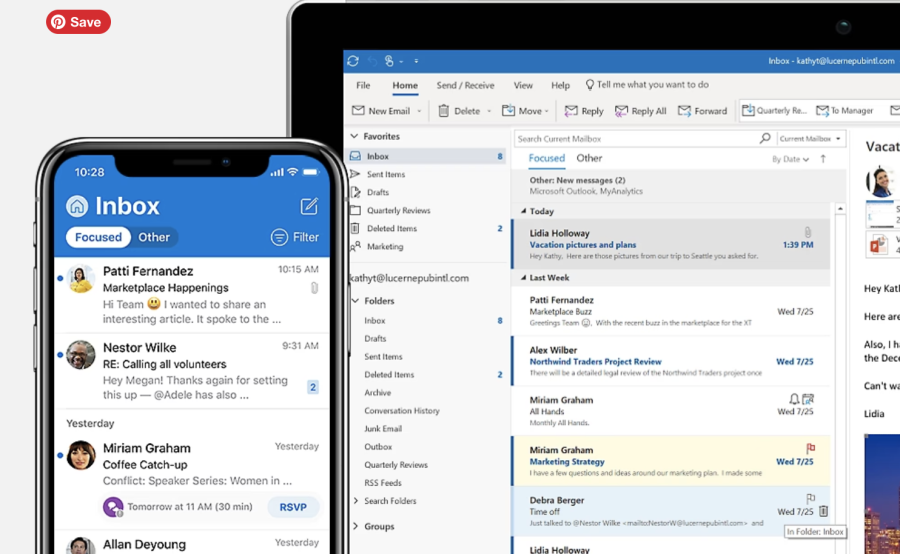Tap the Filter button on the phone

coord(294,237)
